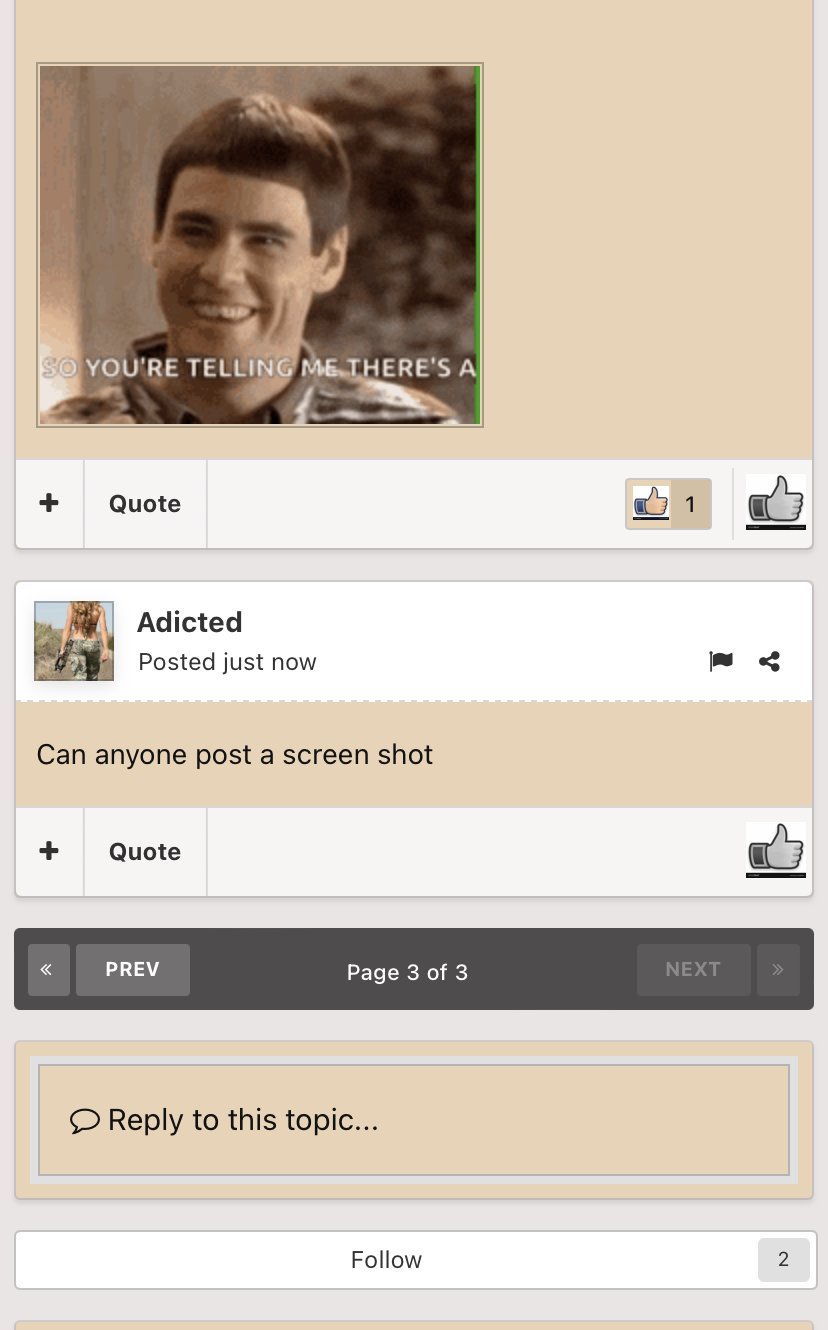Quote the post containing the GIF
Viewport: 828px width, 1330px height.
pyautogui.click(x=145, y=503)
